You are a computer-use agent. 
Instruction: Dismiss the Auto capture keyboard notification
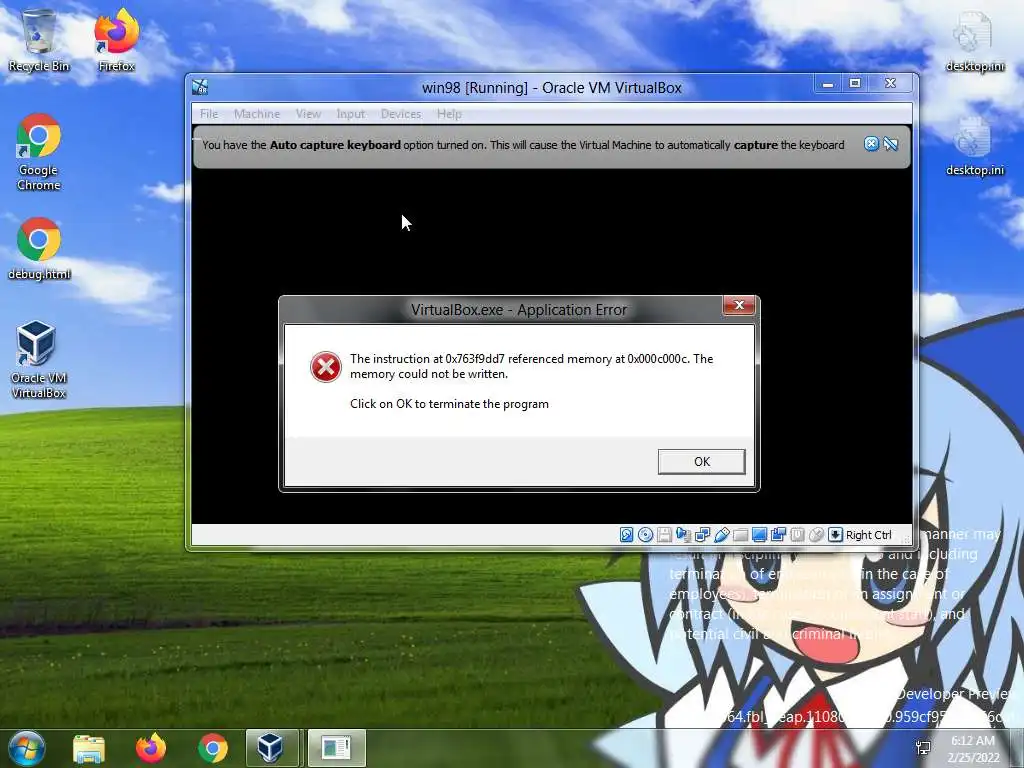871,144
